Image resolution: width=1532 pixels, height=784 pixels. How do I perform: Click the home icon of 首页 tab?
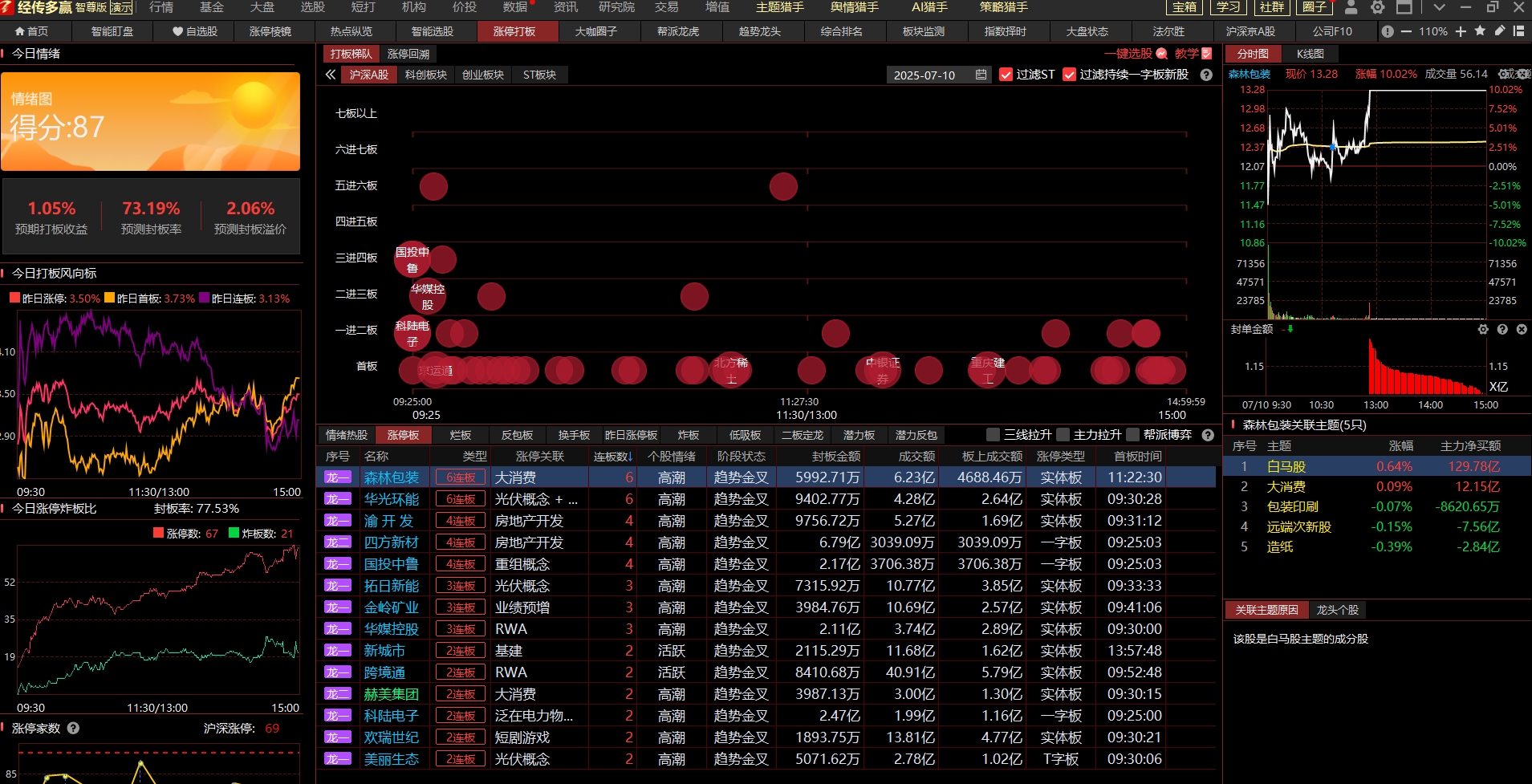[20, 31]
